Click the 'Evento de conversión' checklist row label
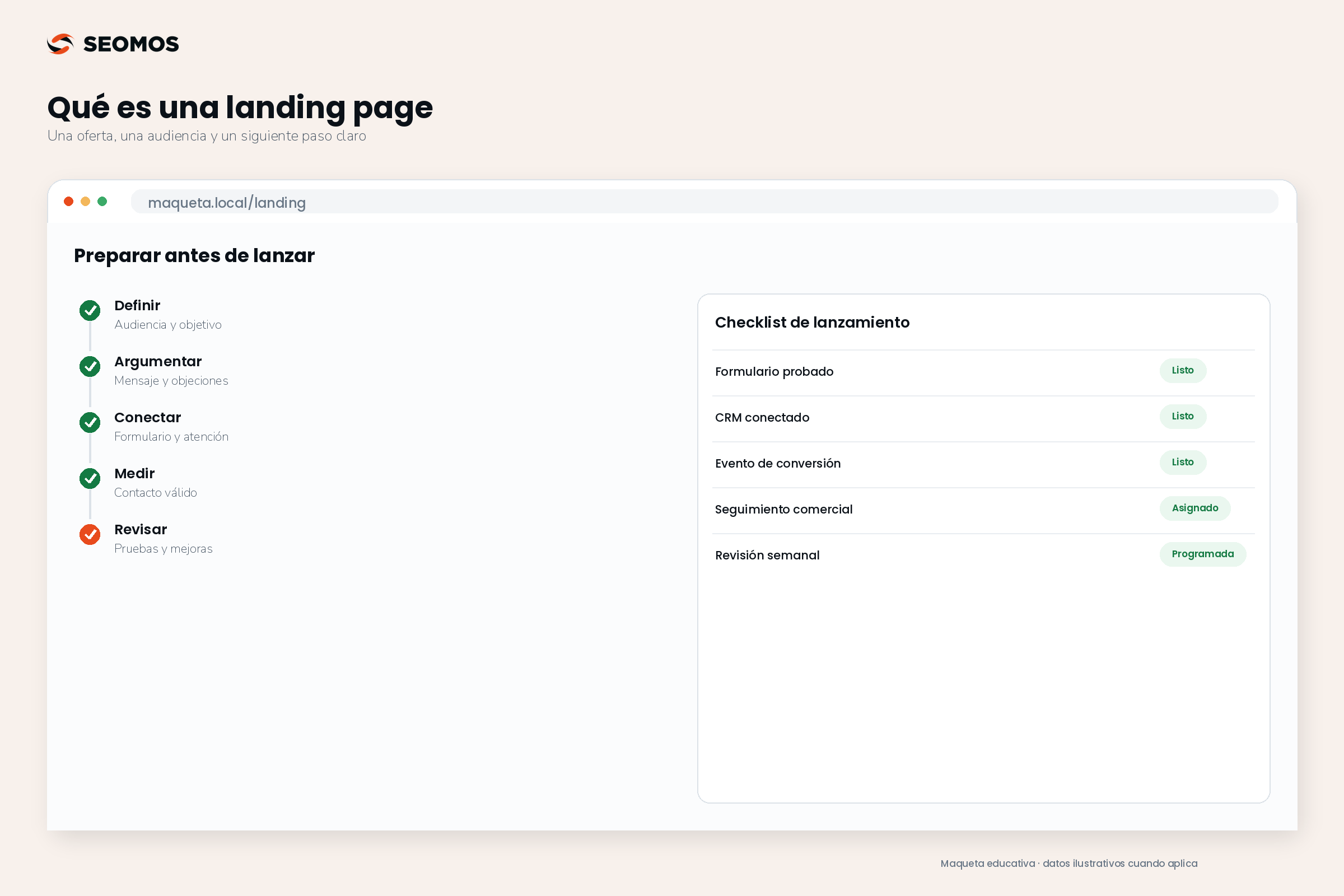1344x896 pixels. (x=778, y=464)
